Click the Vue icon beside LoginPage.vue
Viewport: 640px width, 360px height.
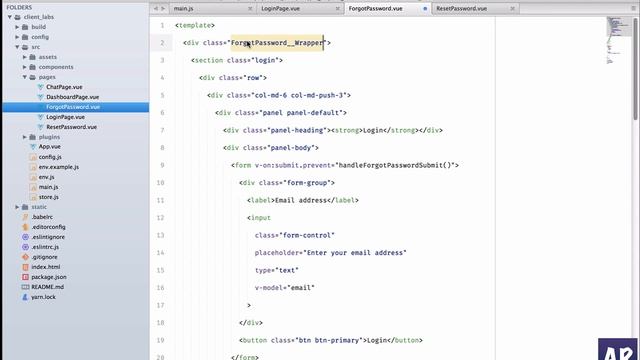pos(40,117)
